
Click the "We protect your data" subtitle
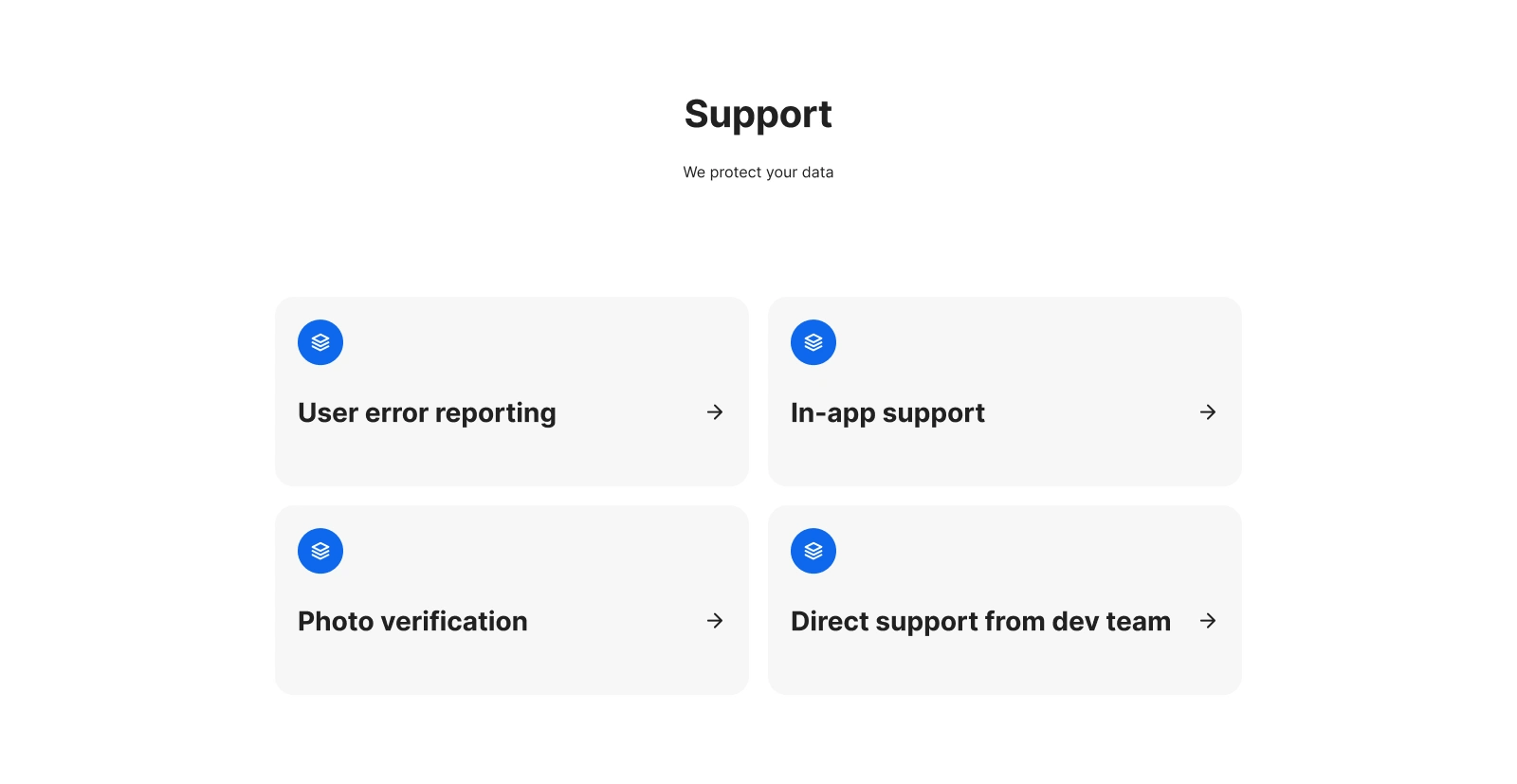(758, 173)
